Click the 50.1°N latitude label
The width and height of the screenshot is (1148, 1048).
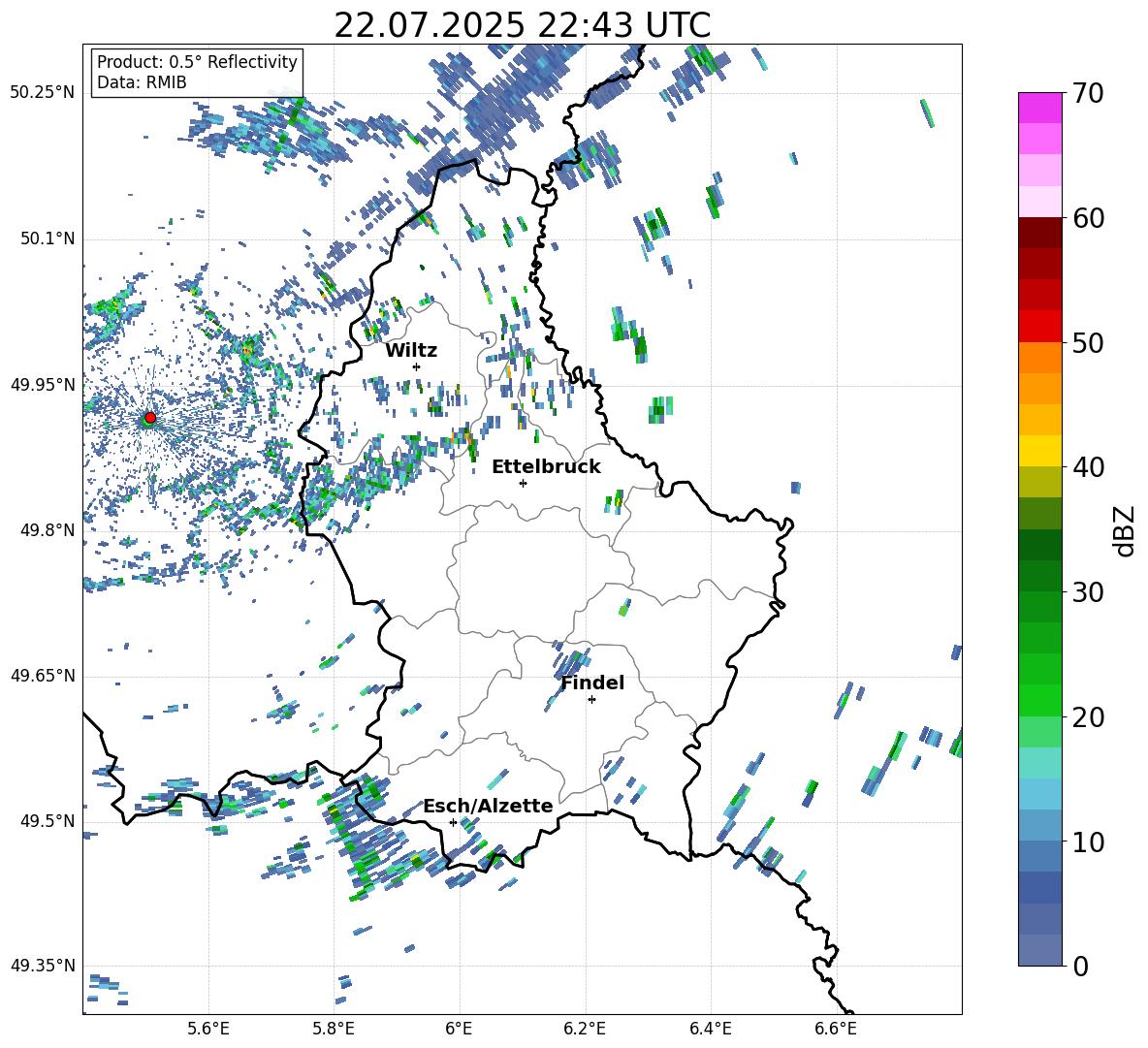(48, 238)
